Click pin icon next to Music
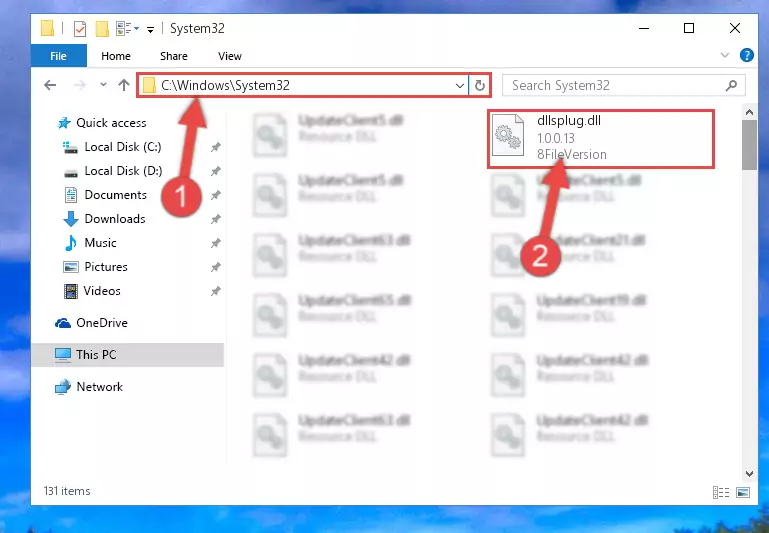The width and height of the screenshot is (769, 533). (215, 243)
